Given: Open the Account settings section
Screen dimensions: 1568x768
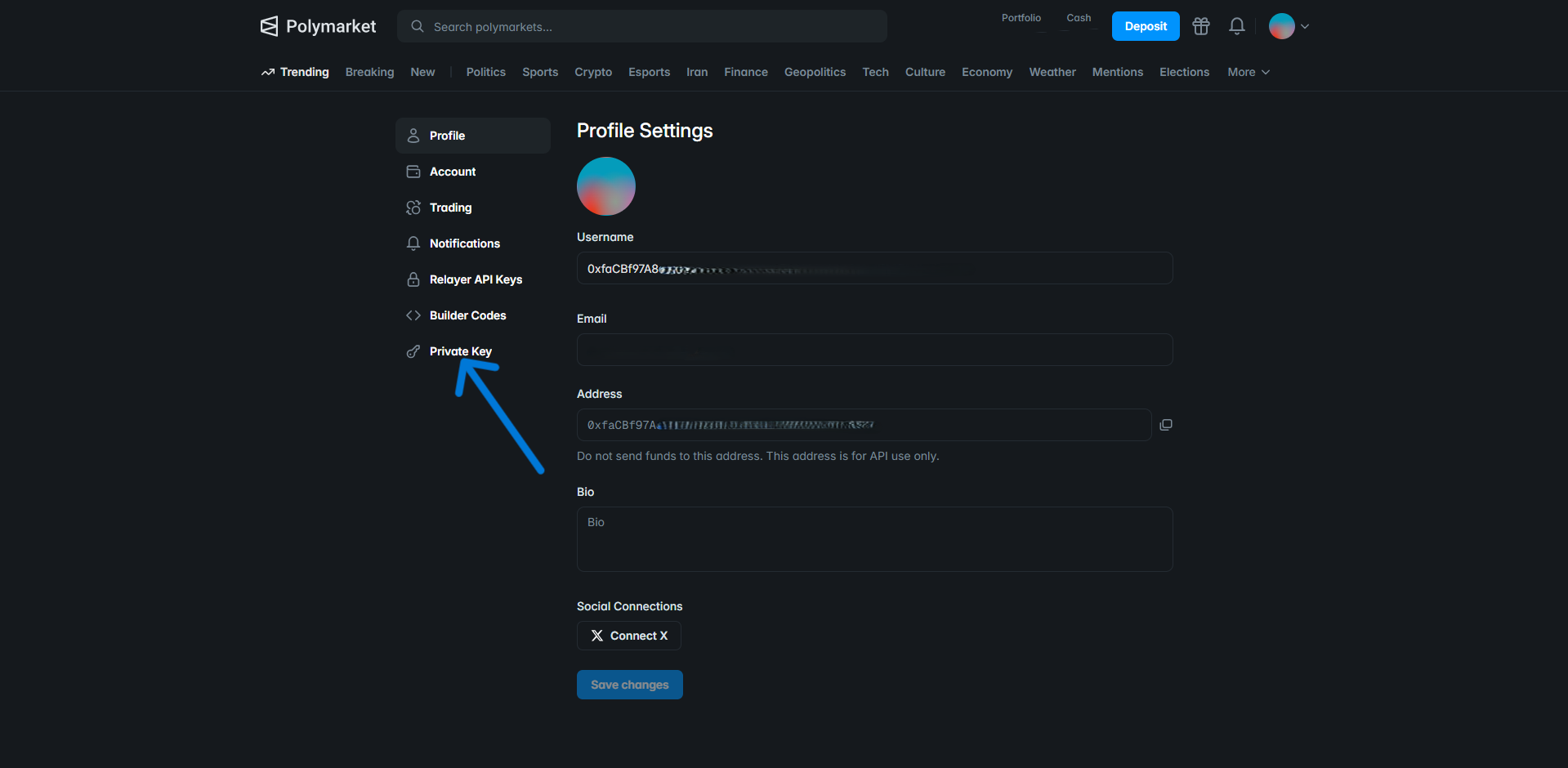Looking at the screenshot, I should click(x=473, y=172).
